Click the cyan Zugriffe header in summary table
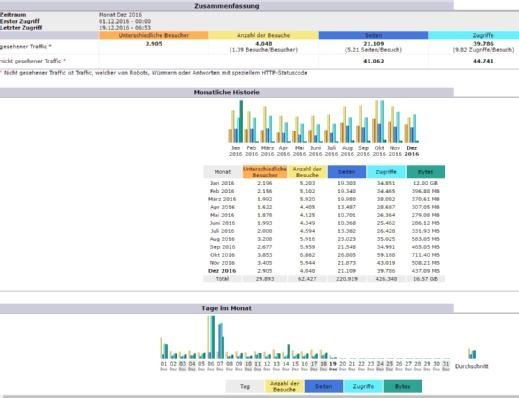The image size is (519, 398). [x=474, y=35]
